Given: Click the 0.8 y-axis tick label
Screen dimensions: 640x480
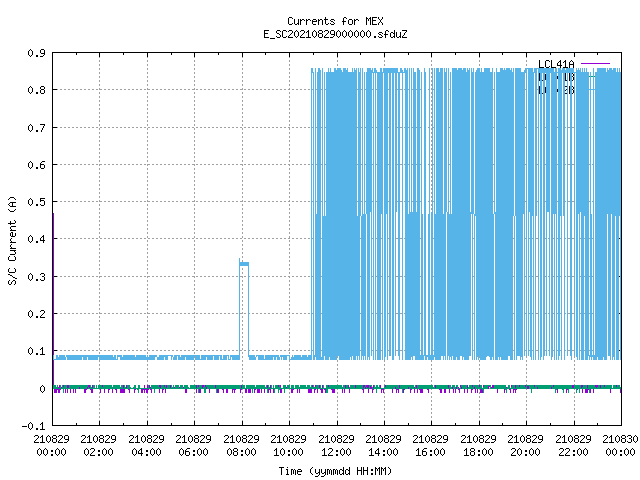Looking at the screenshot, I should tap(36, 90).
